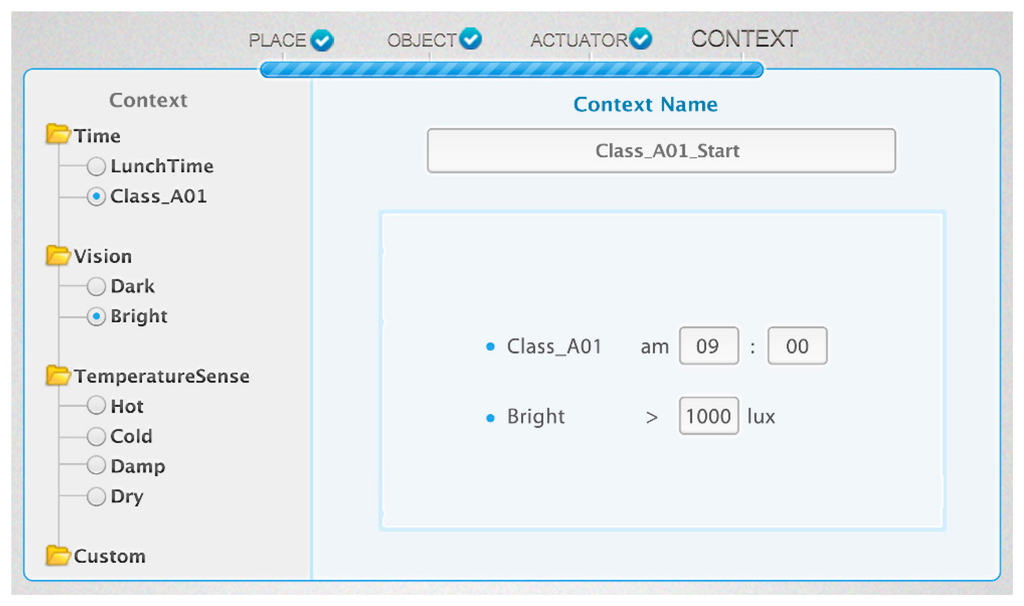The height and width of the screenshot is (606, 1024).
Task: Select the LunchTime radio button
Action: [96, 166]
